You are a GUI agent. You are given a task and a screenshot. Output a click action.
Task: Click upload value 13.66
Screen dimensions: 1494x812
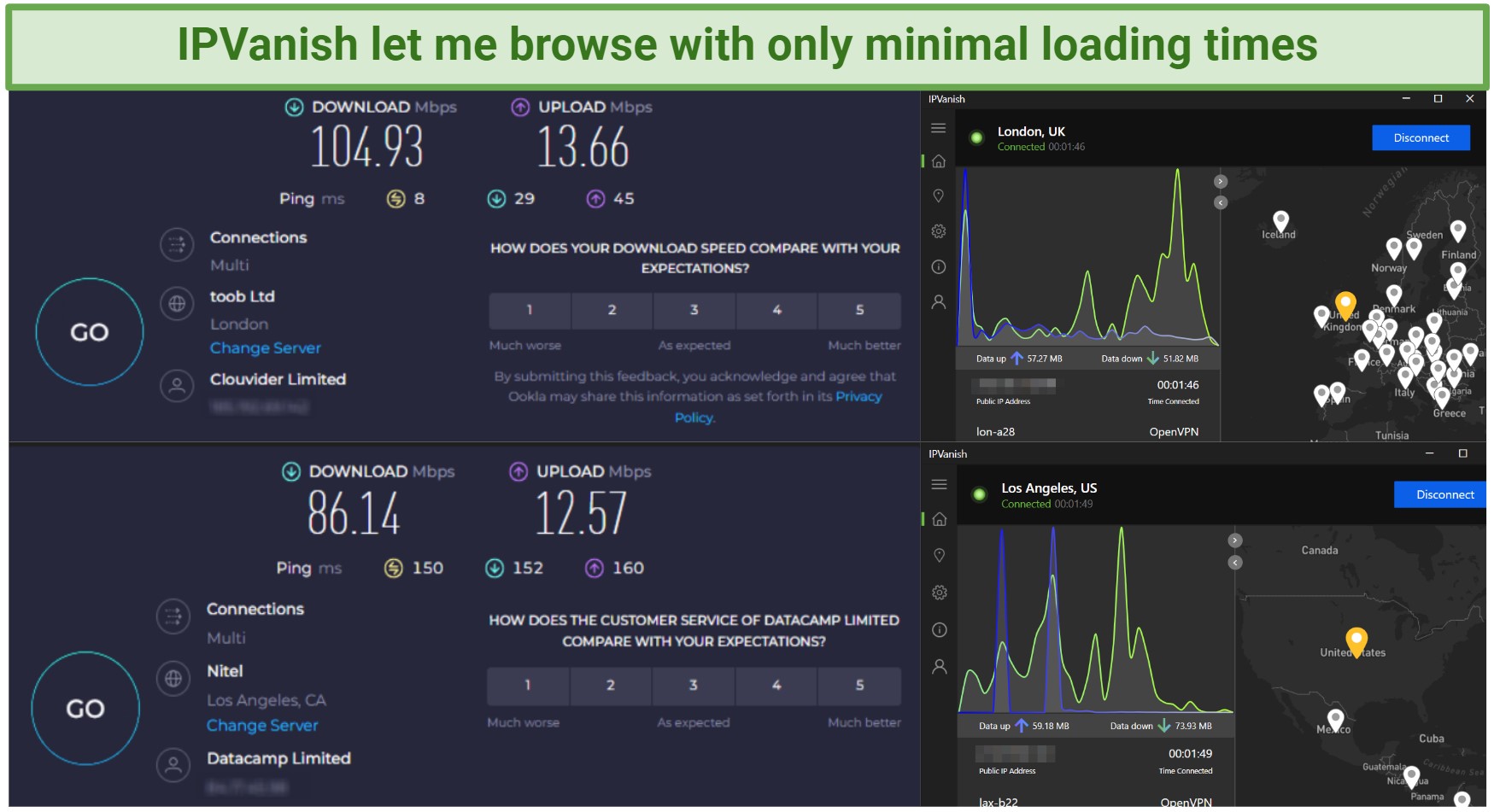click(x=583, y=147)
